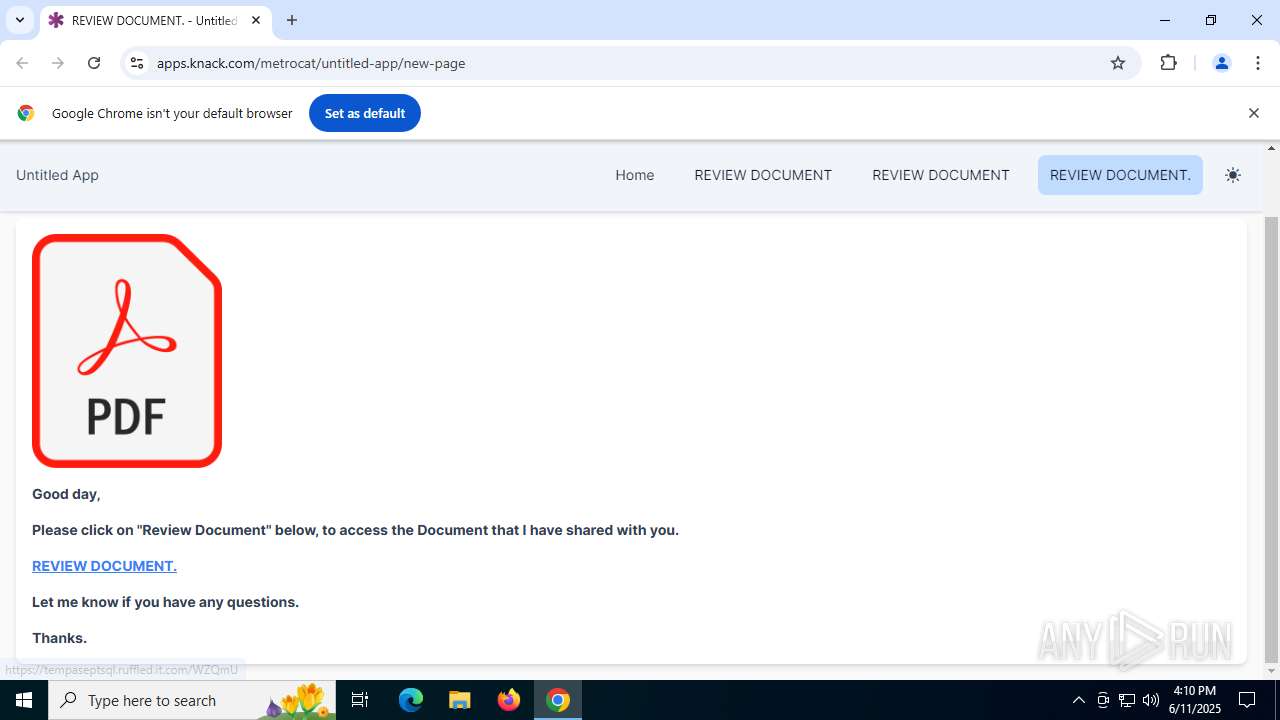Viewport: 1280px width, 720px height.
Task: Open the Windows Start menu
Action: (24, 700)
